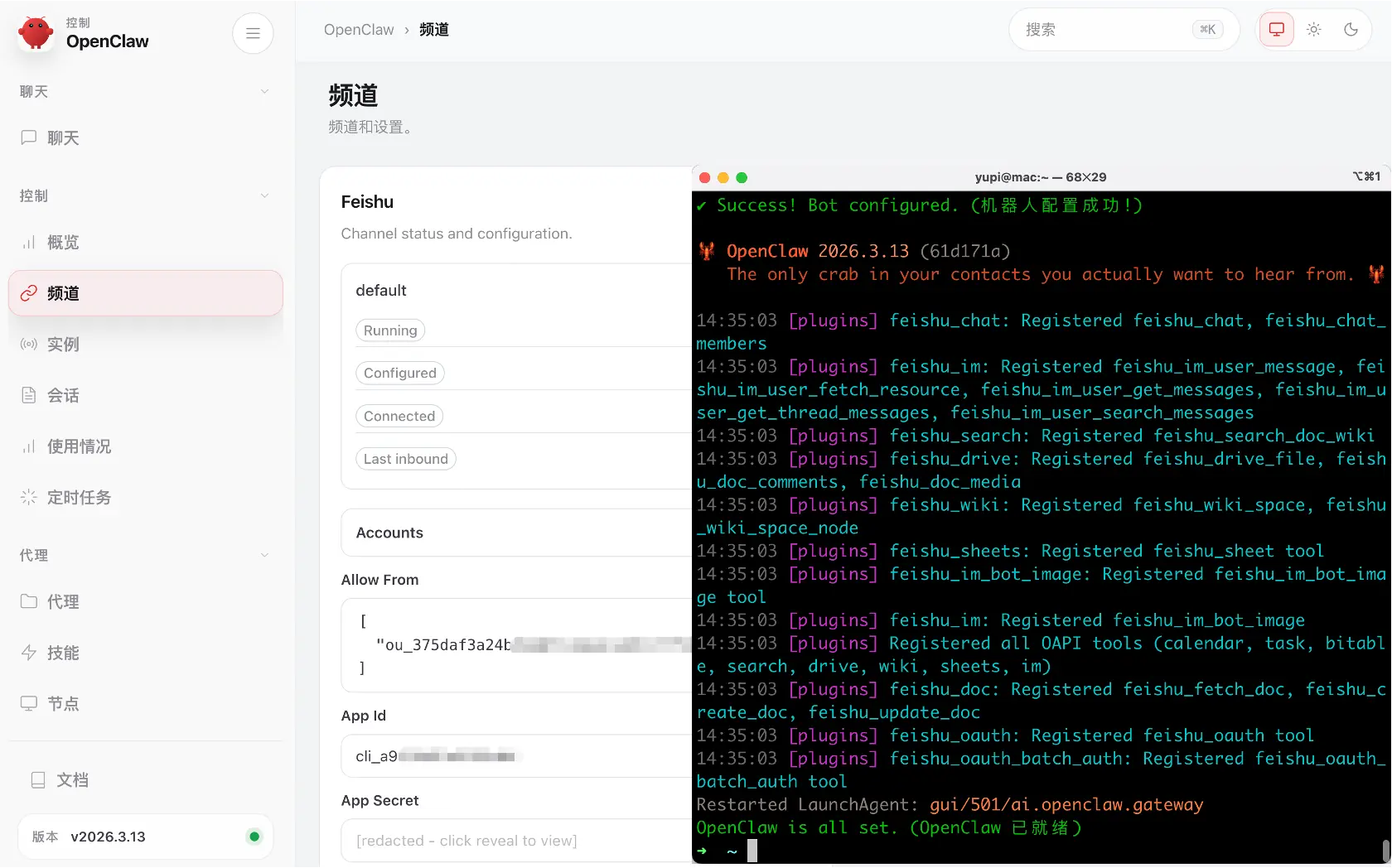
Task: Open 实例 instances in the sidebar
Action: [x=146, y=344]
